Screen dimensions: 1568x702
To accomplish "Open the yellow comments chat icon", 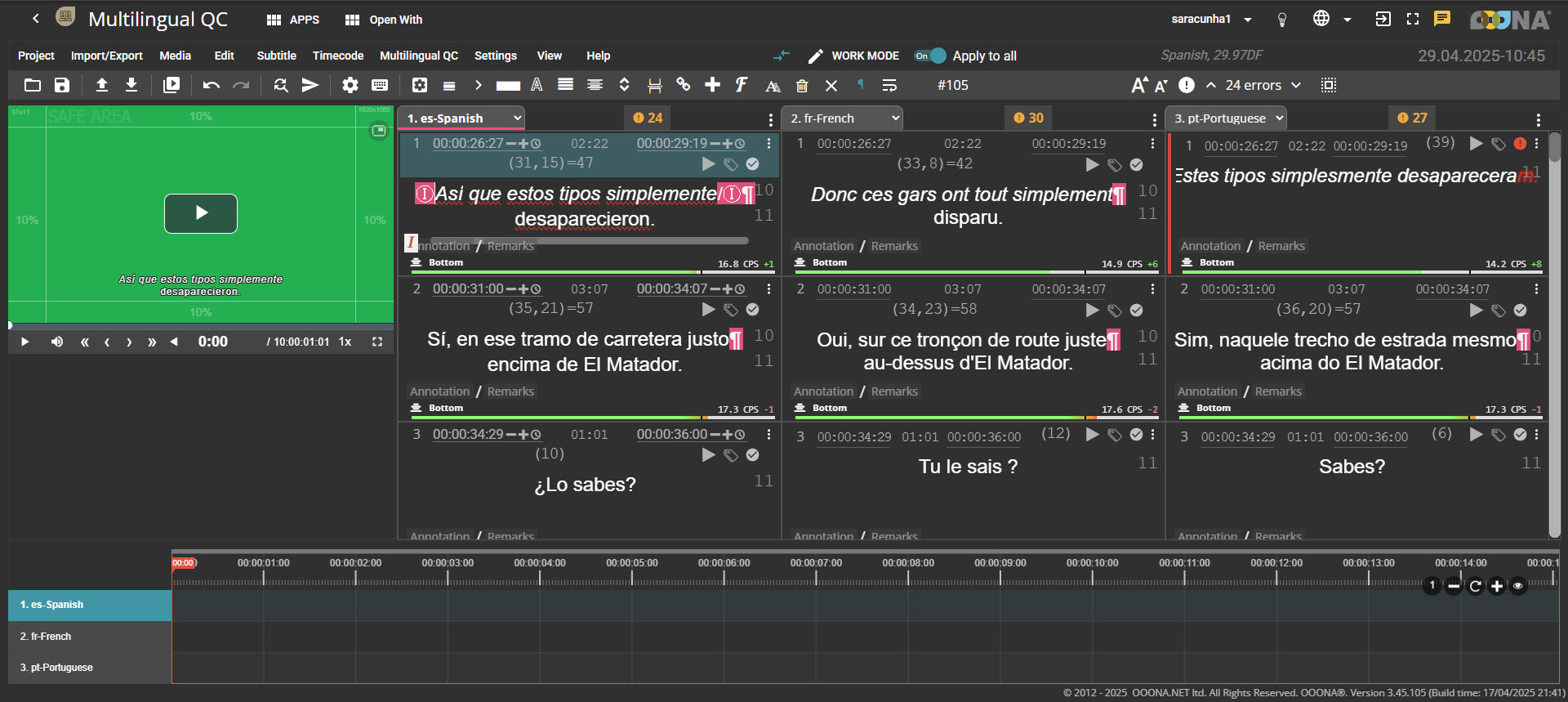I will pyautogui.click(x=1442, y=19).
